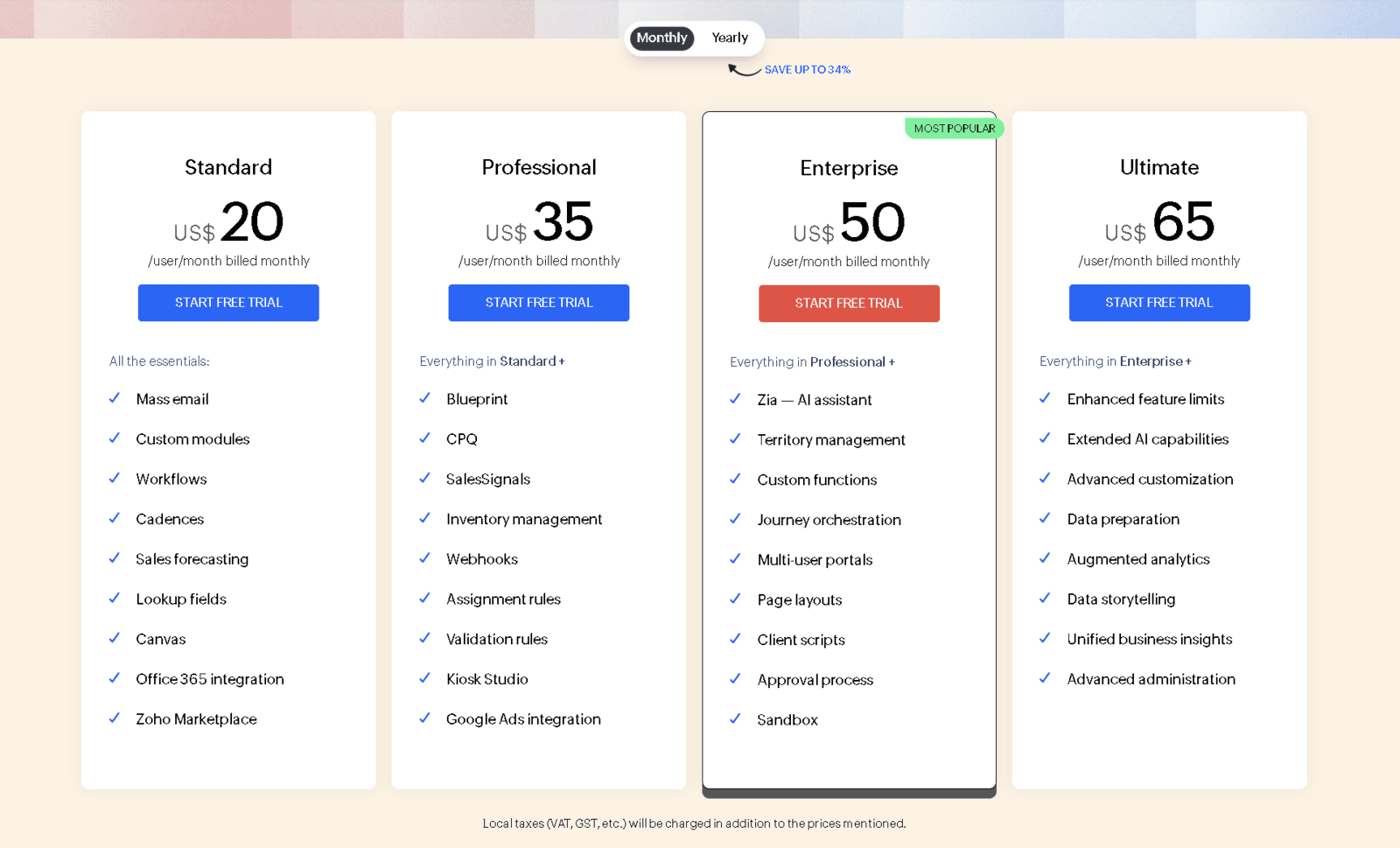Click the Enterprise plan heading
1400x848 pixels.
849,168
